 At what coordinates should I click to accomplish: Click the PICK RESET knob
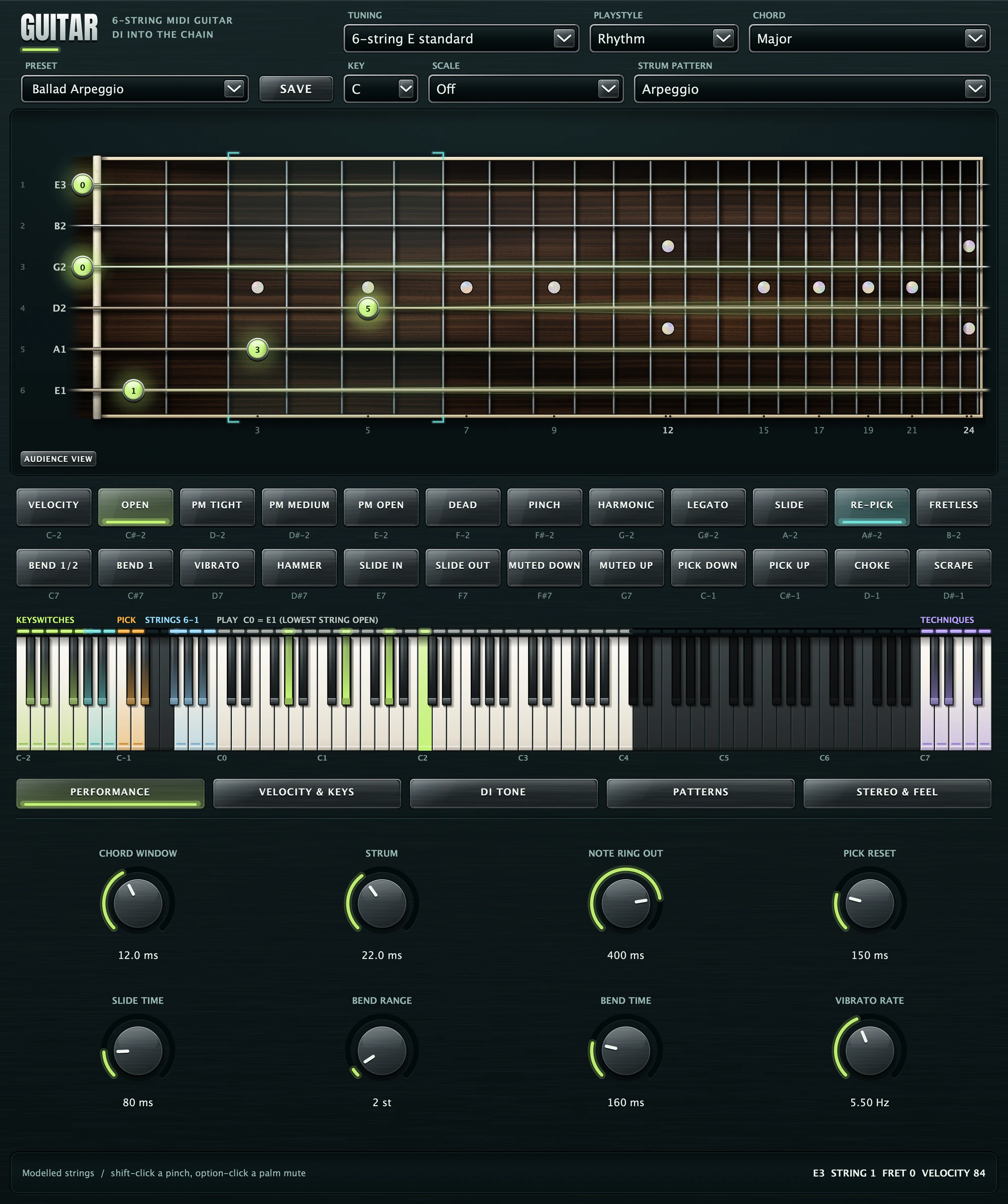pos(869,903)
